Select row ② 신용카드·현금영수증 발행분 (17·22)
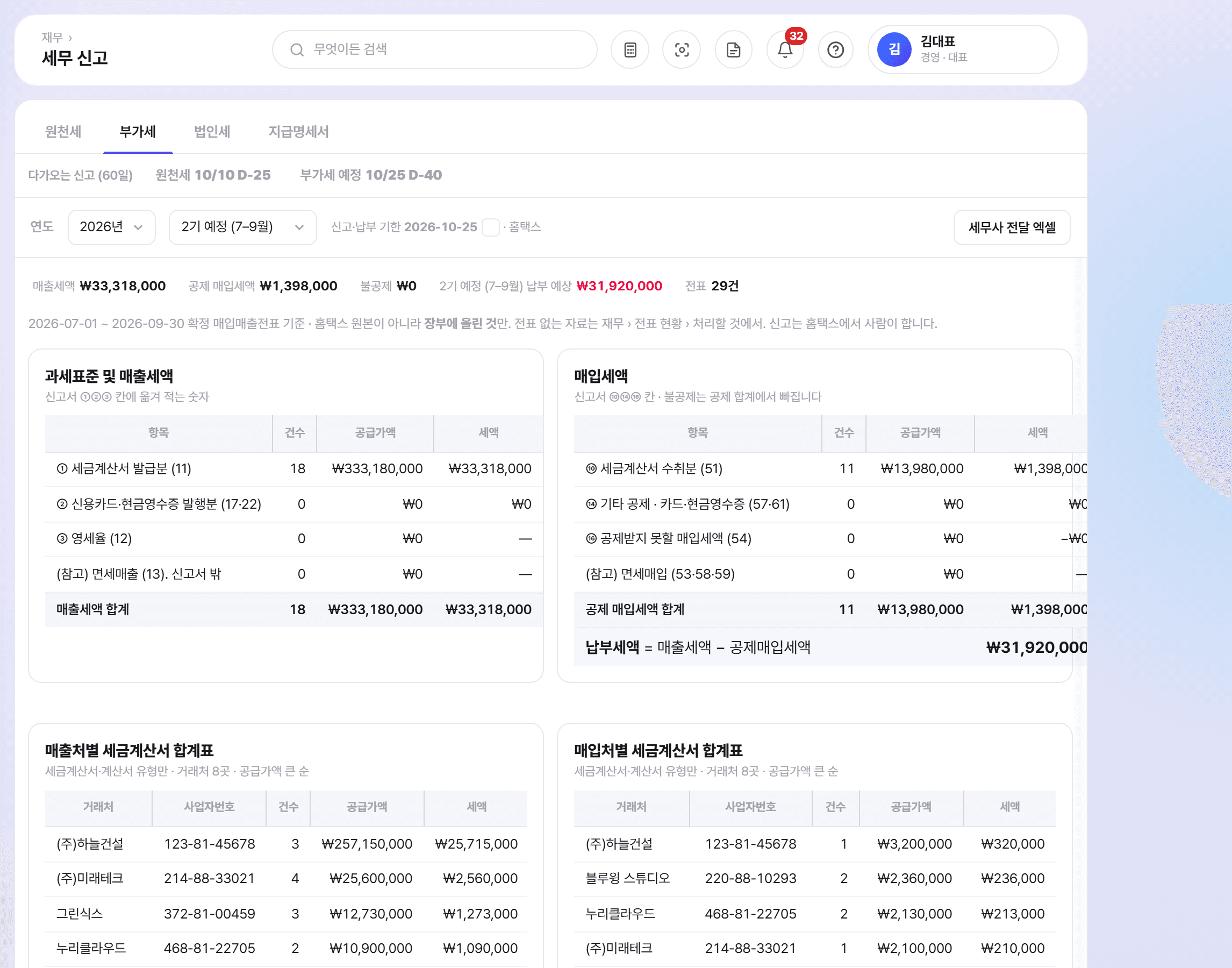 [294, 504]
